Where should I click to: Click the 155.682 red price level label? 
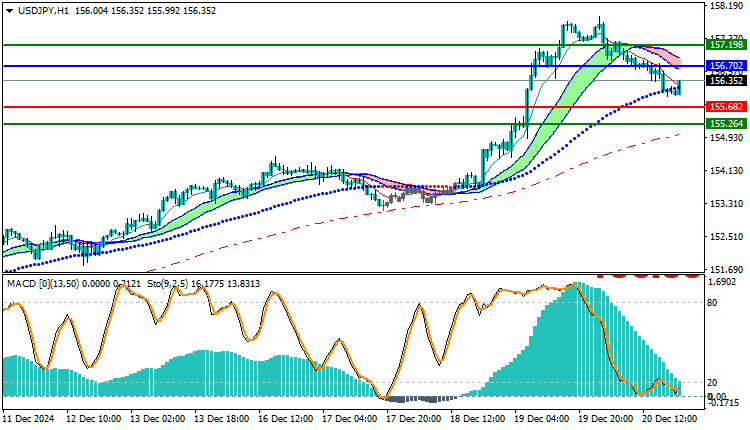726,107
